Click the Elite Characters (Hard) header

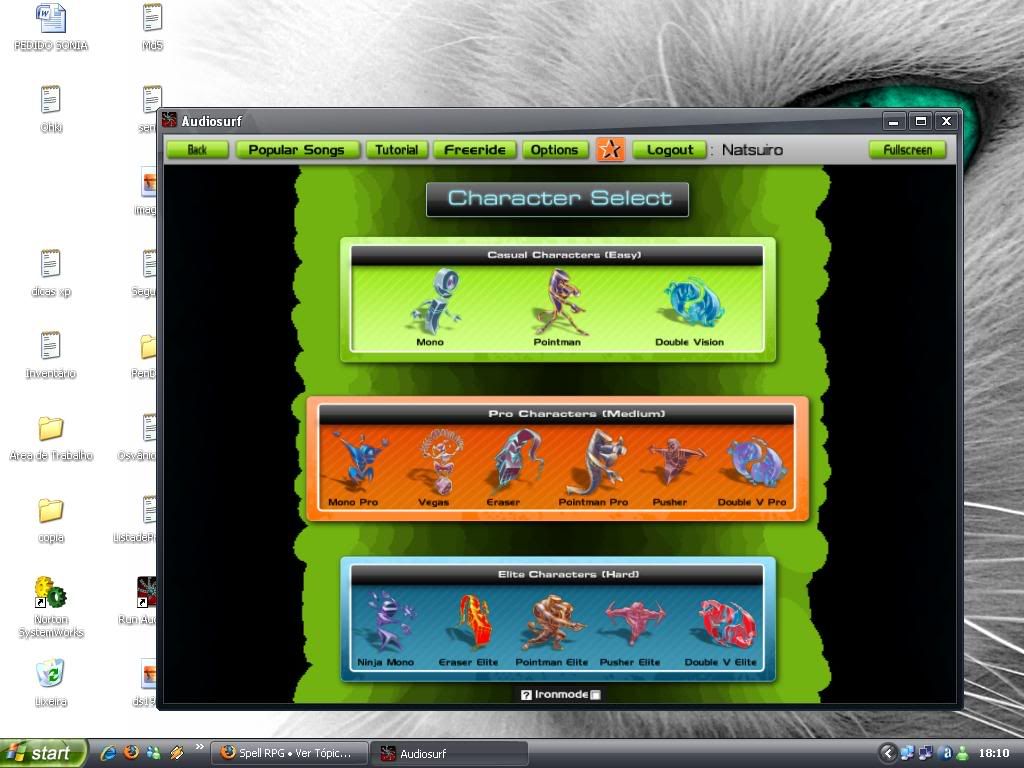(557, 574)
